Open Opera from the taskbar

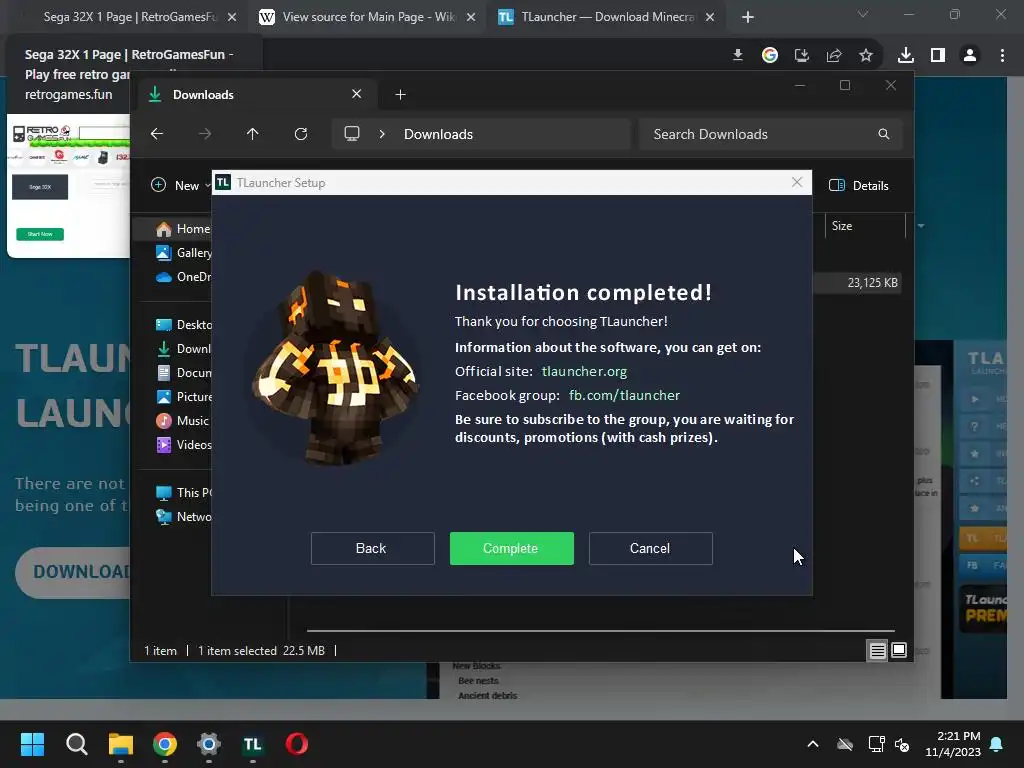[296, 744]
